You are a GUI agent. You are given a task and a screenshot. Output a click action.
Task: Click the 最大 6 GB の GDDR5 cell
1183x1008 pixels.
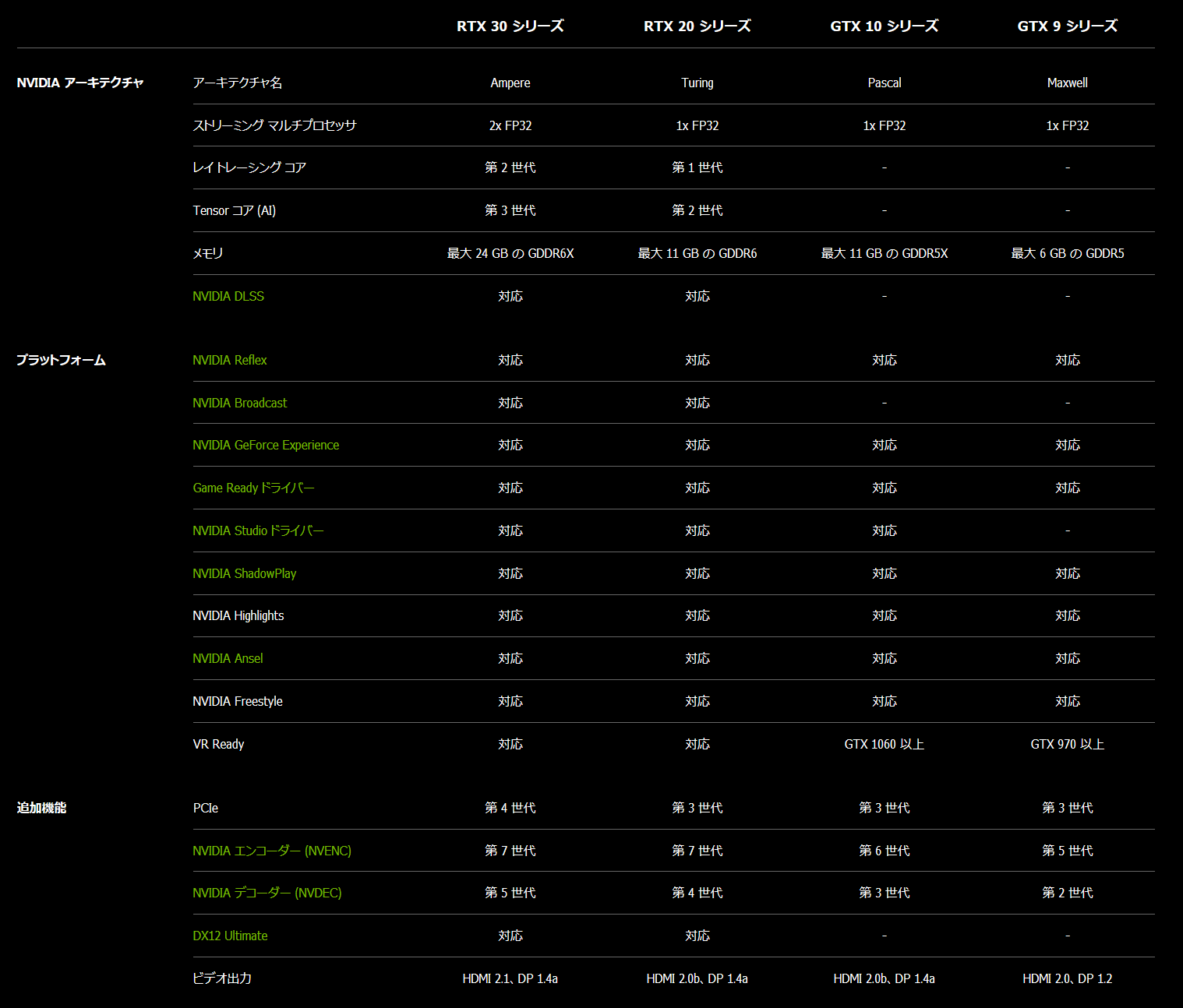click(1068, 253)
